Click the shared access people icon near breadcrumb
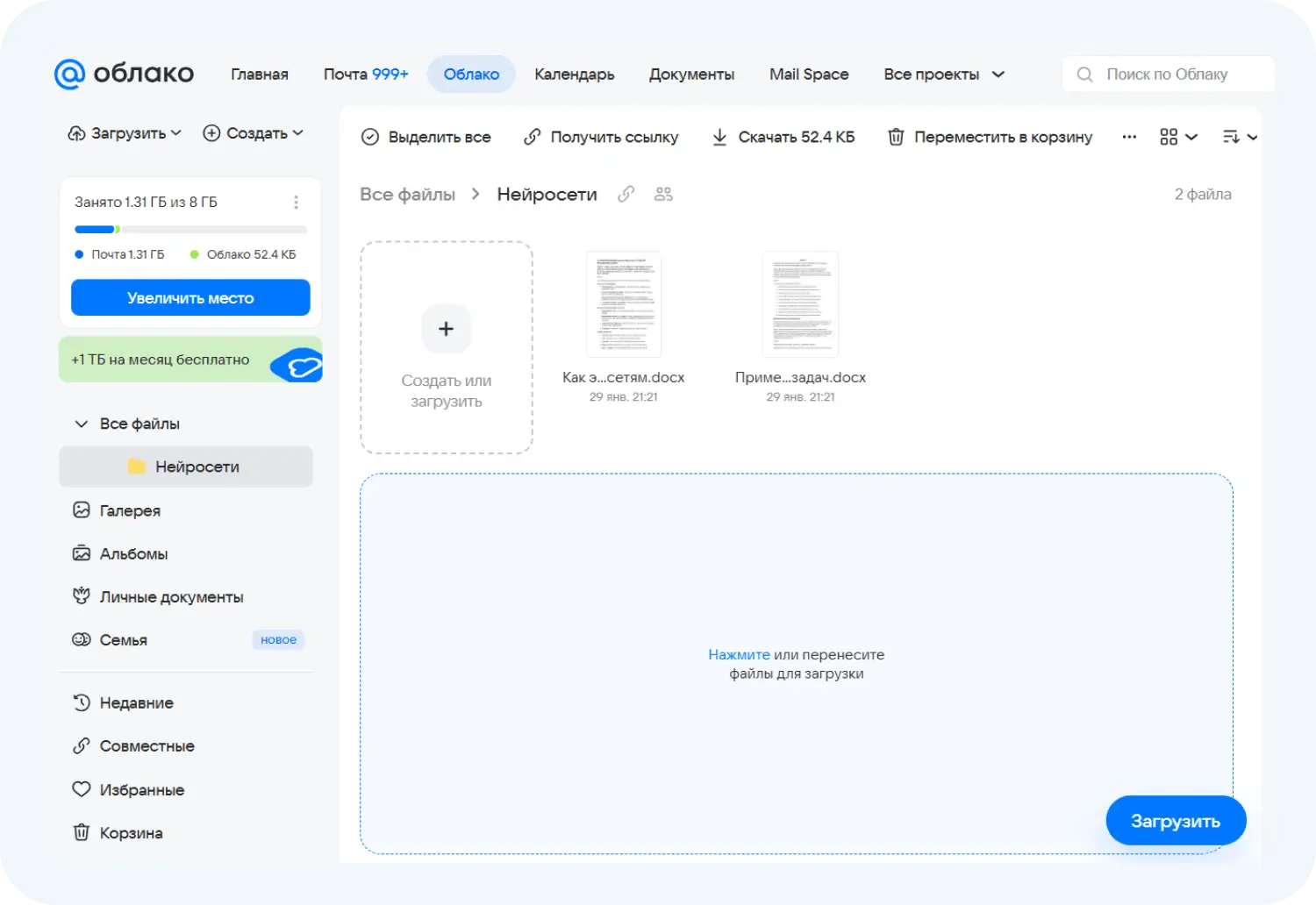The height and width of the screenshot is (905, 1316). pyautogui.click(x=663, y=194)
